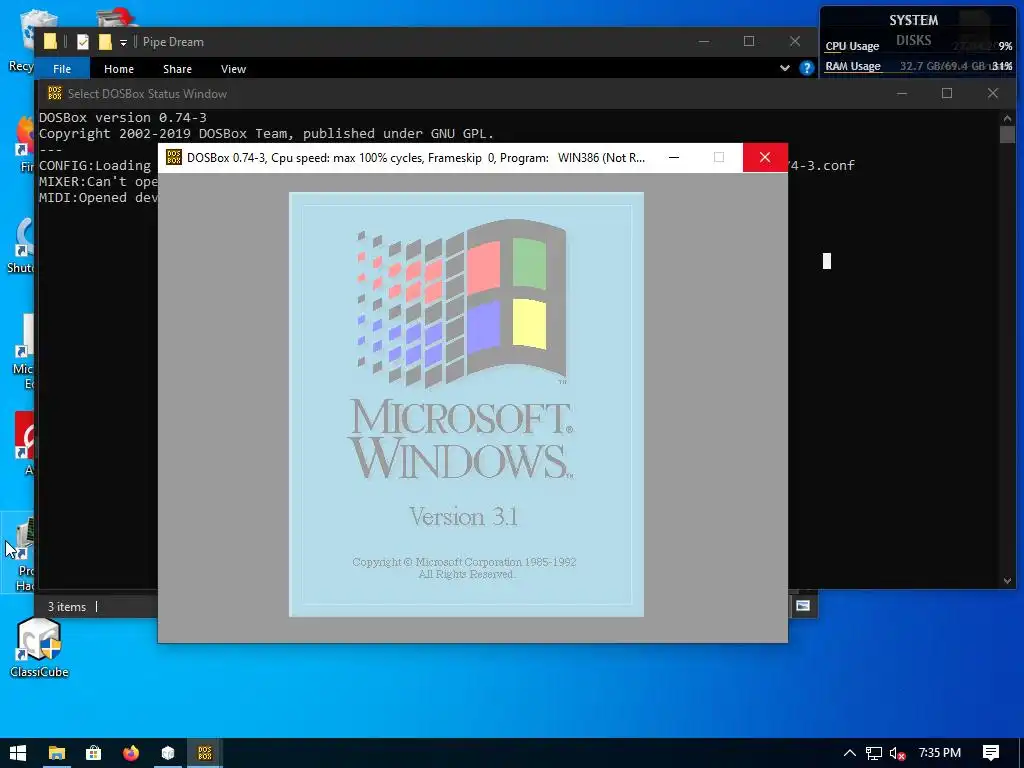Launch Microsoft Store from the taskbar
The image size is (1024, 768).
click(94, 753)
